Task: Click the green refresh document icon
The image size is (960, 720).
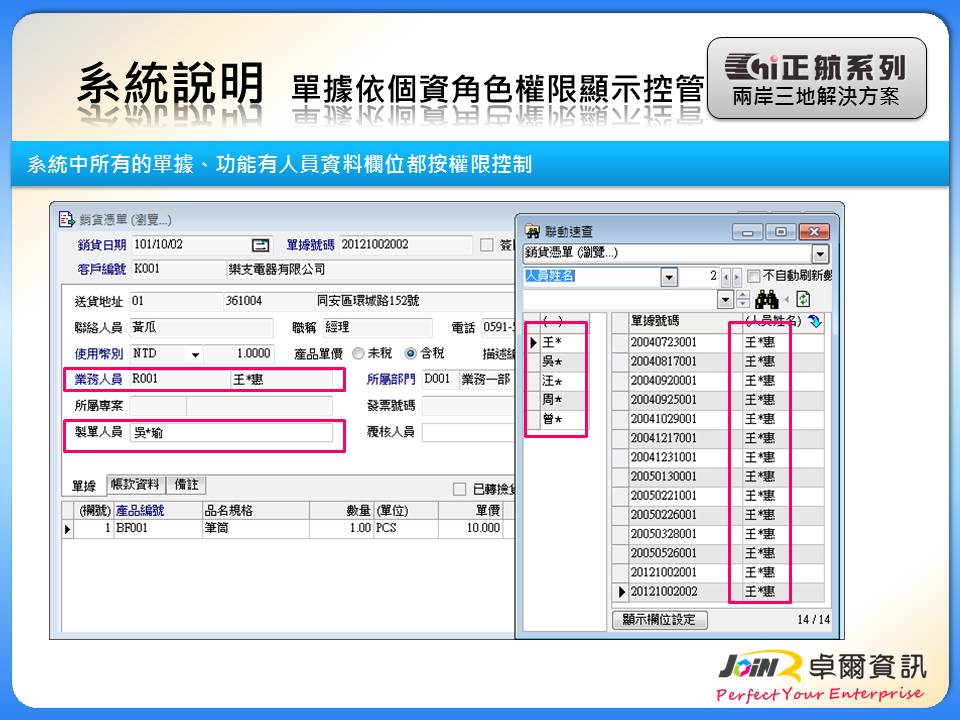Action: point(802,299)
